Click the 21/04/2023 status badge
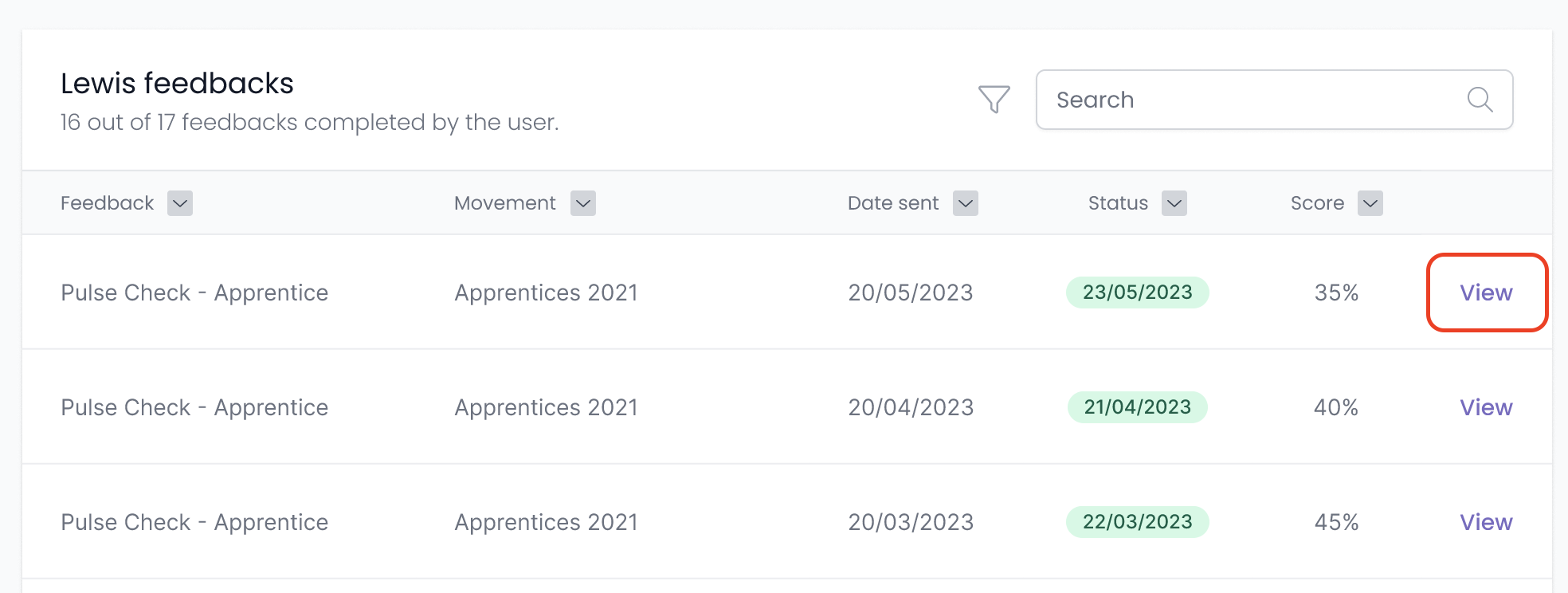The height and width of the screenshot is (593, 1568). pyautogui.click(x=1138, y=407)
